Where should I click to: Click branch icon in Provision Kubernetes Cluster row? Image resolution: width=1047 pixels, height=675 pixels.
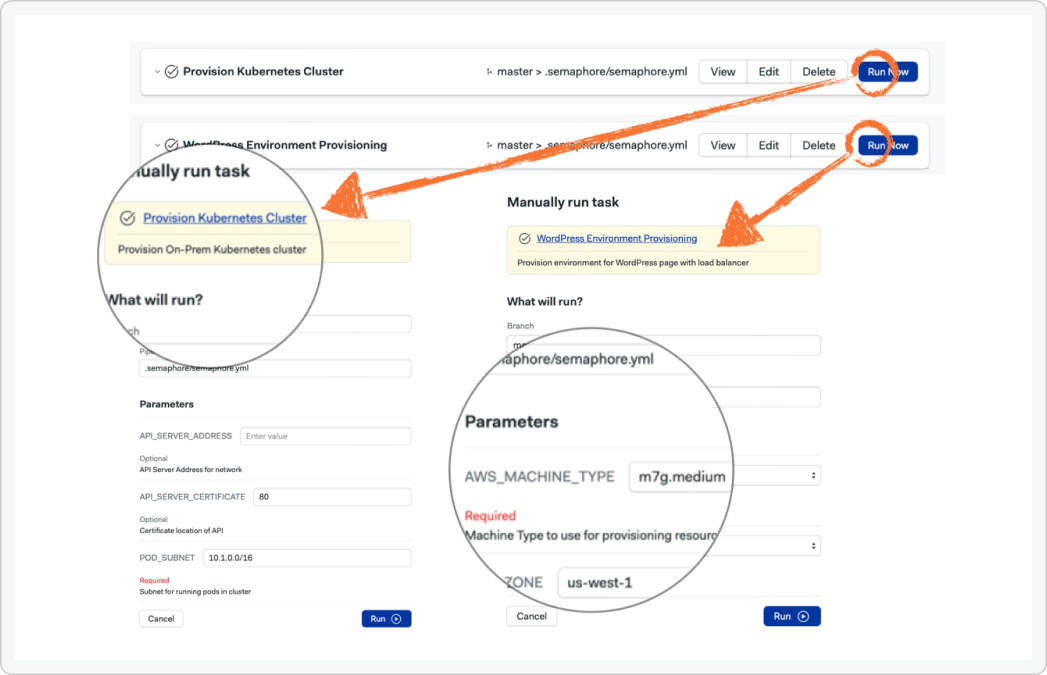489,72
